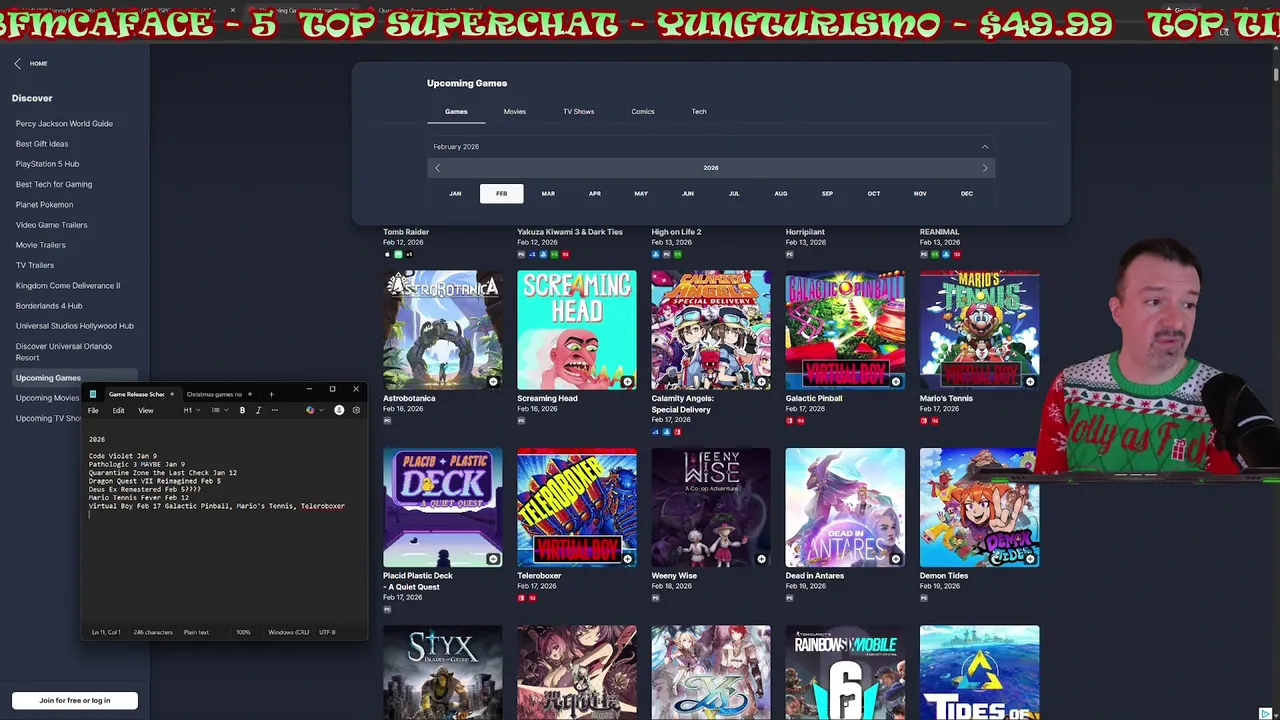Select the highlighted FEB month

pyautogui.click(x=501, y=193)
